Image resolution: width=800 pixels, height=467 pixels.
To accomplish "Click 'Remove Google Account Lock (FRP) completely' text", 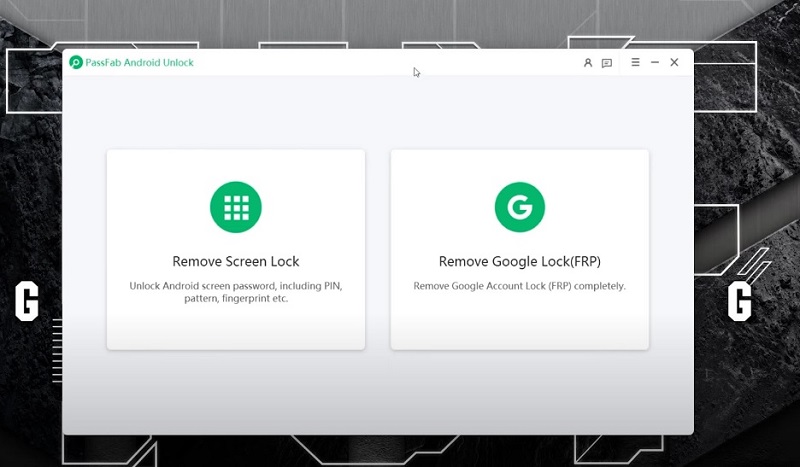I will pyautogui.click(x=519, y=286).
